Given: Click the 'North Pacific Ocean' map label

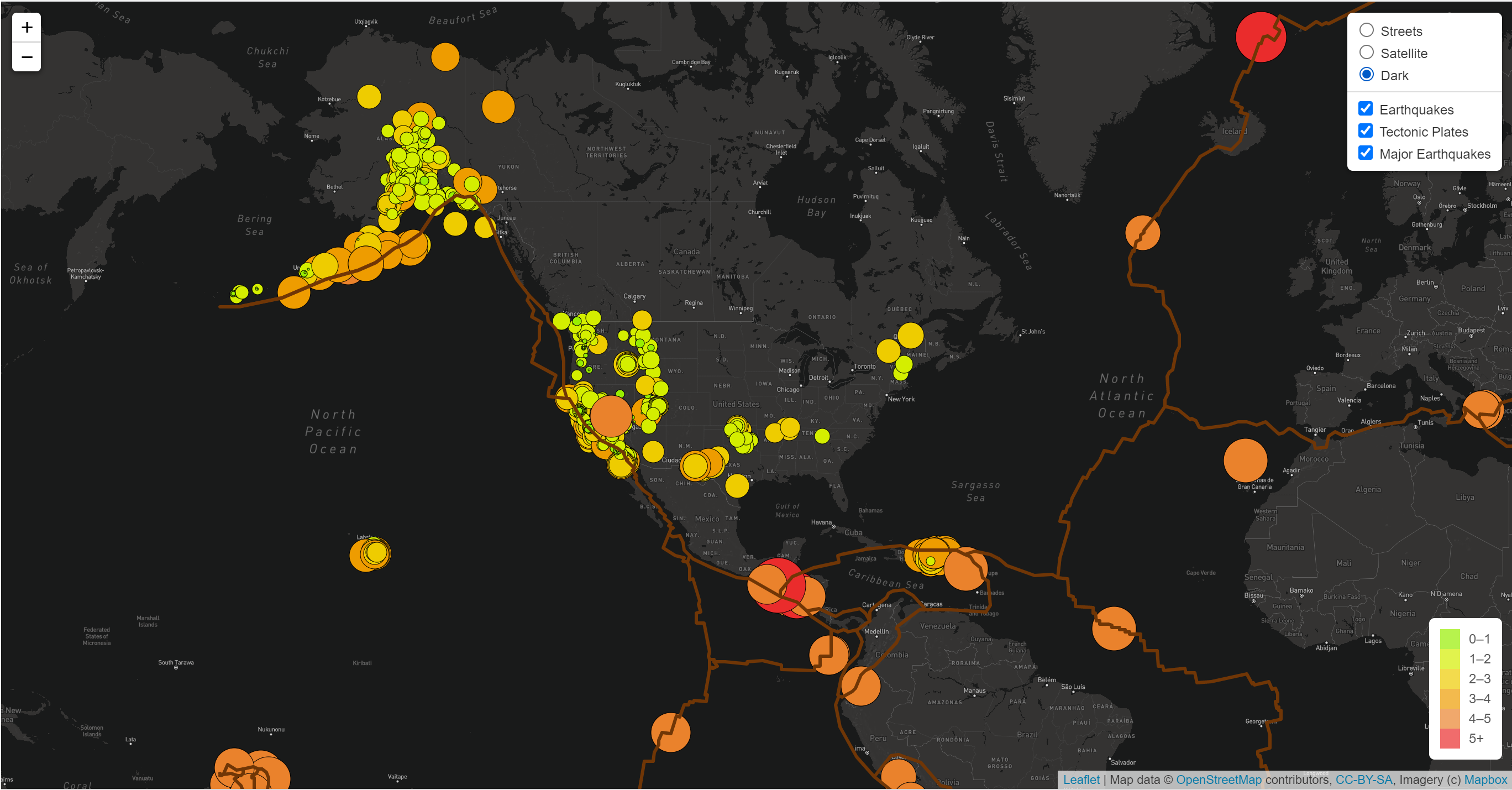Looking at the screenshot, I should [333, 432].
